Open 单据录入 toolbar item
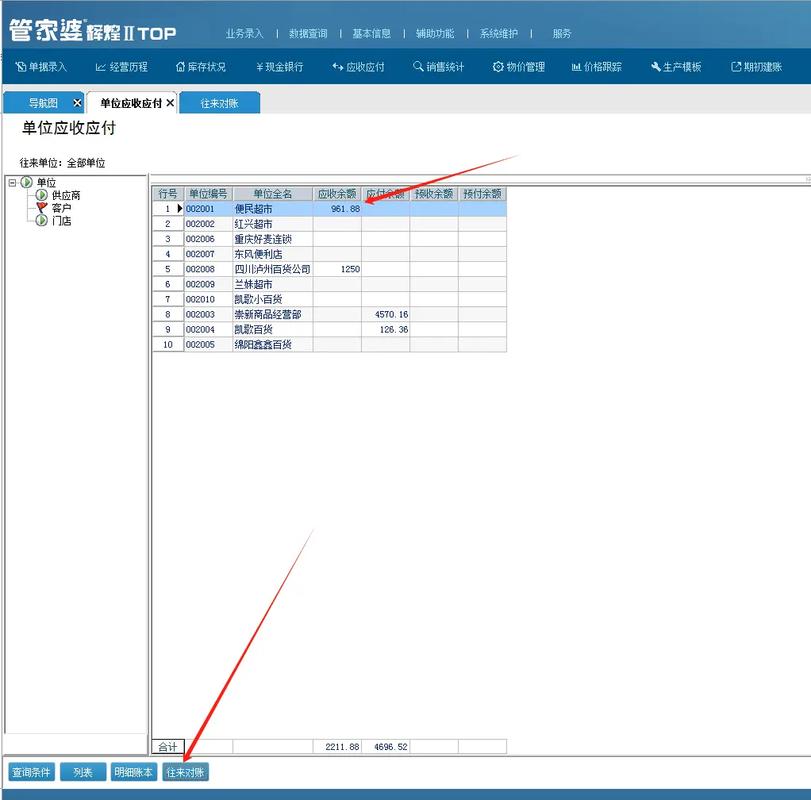 point(41,67)
